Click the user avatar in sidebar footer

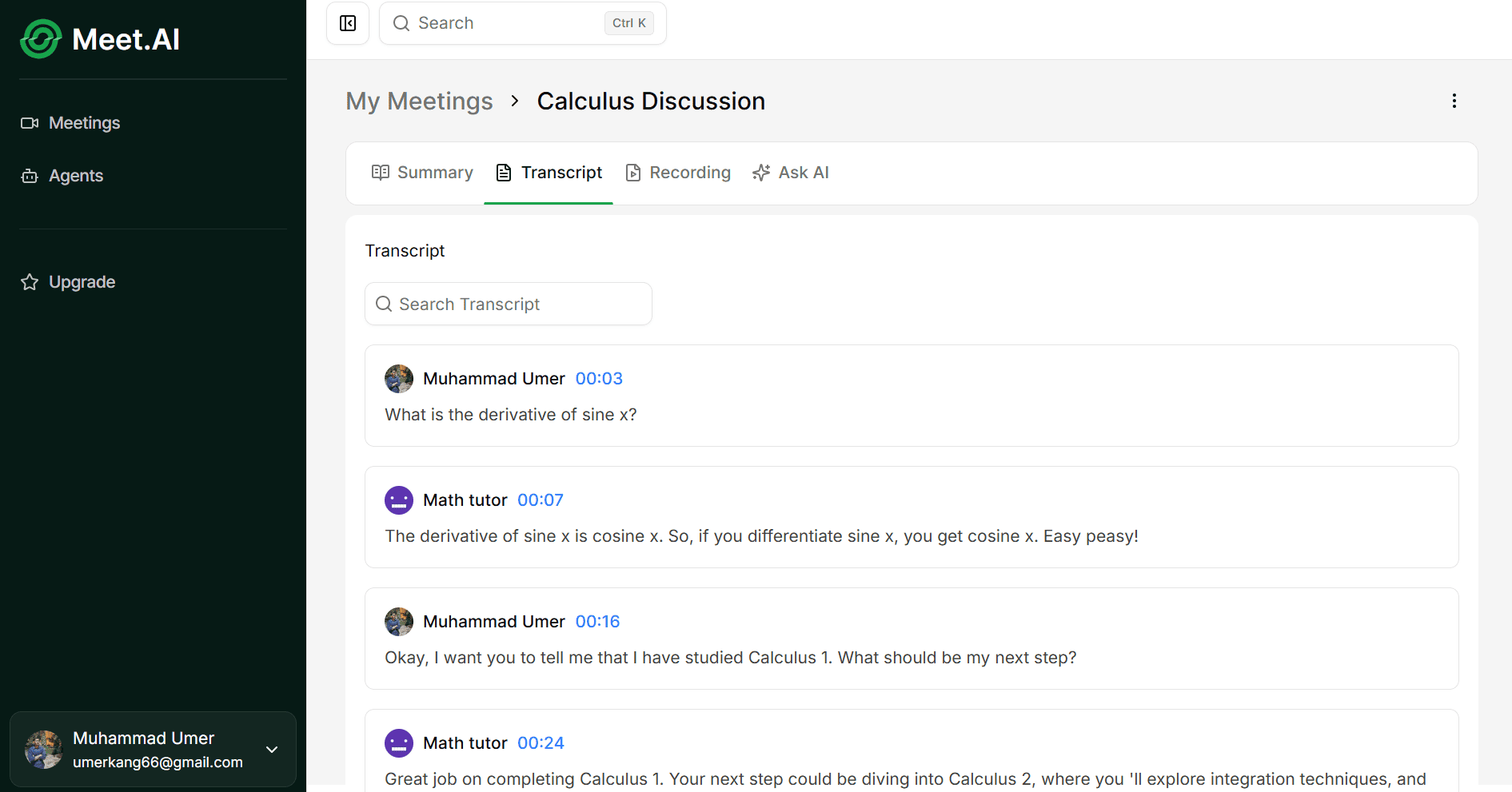(x=44, y=750)
